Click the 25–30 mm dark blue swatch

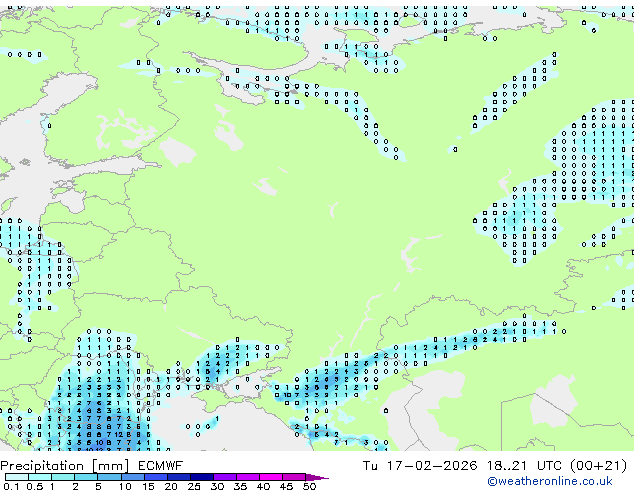pos(202,477)
